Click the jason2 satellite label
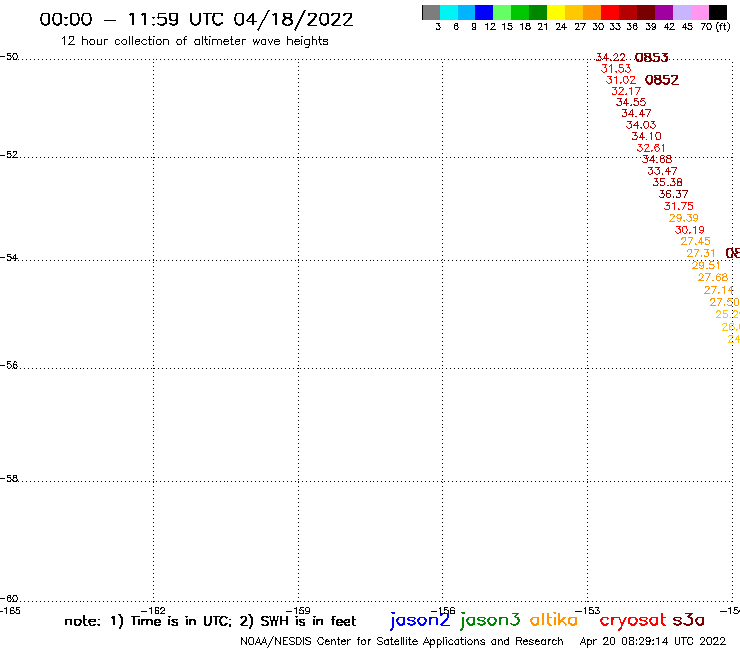The image size is (740, 650). tap(420, 620)
